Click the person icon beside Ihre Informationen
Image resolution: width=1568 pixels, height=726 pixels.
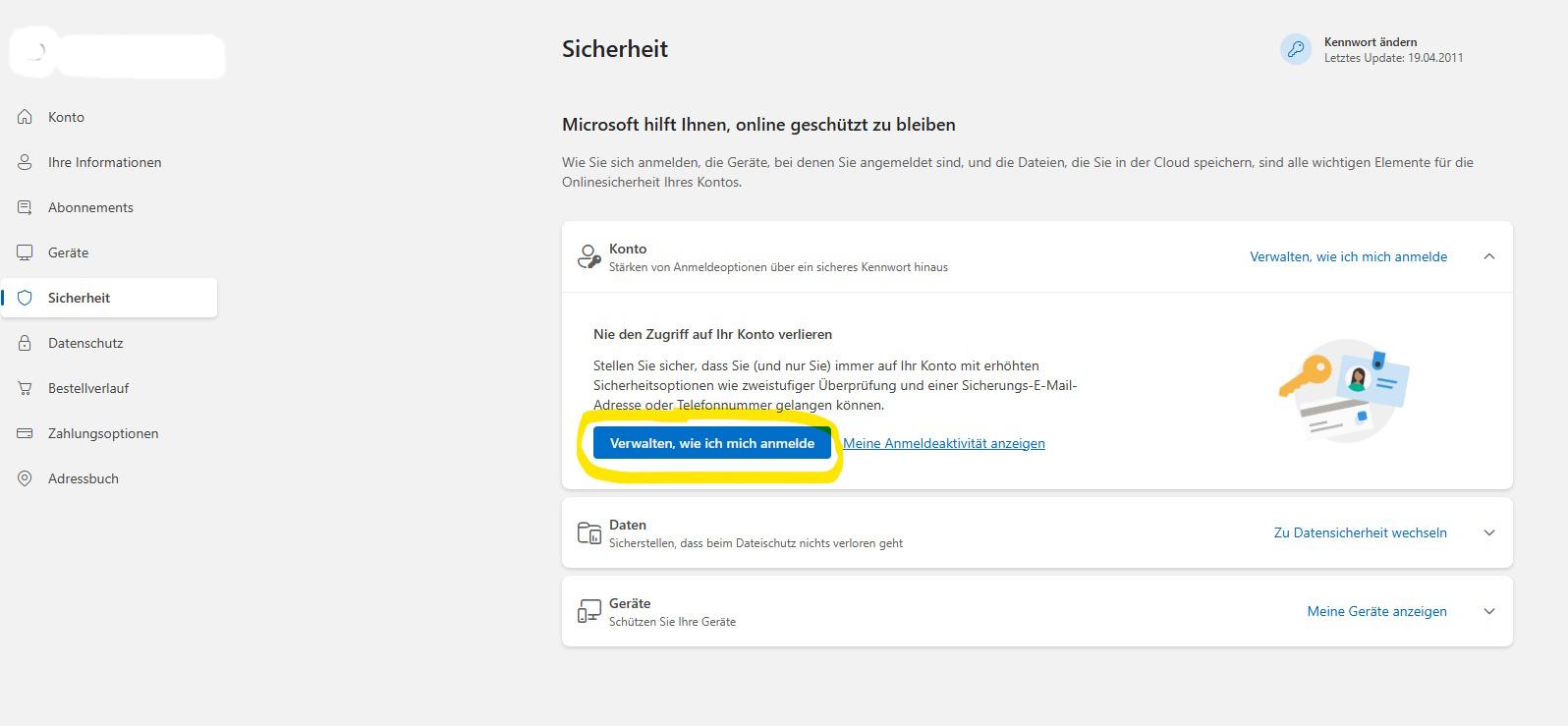click(24, 161)
